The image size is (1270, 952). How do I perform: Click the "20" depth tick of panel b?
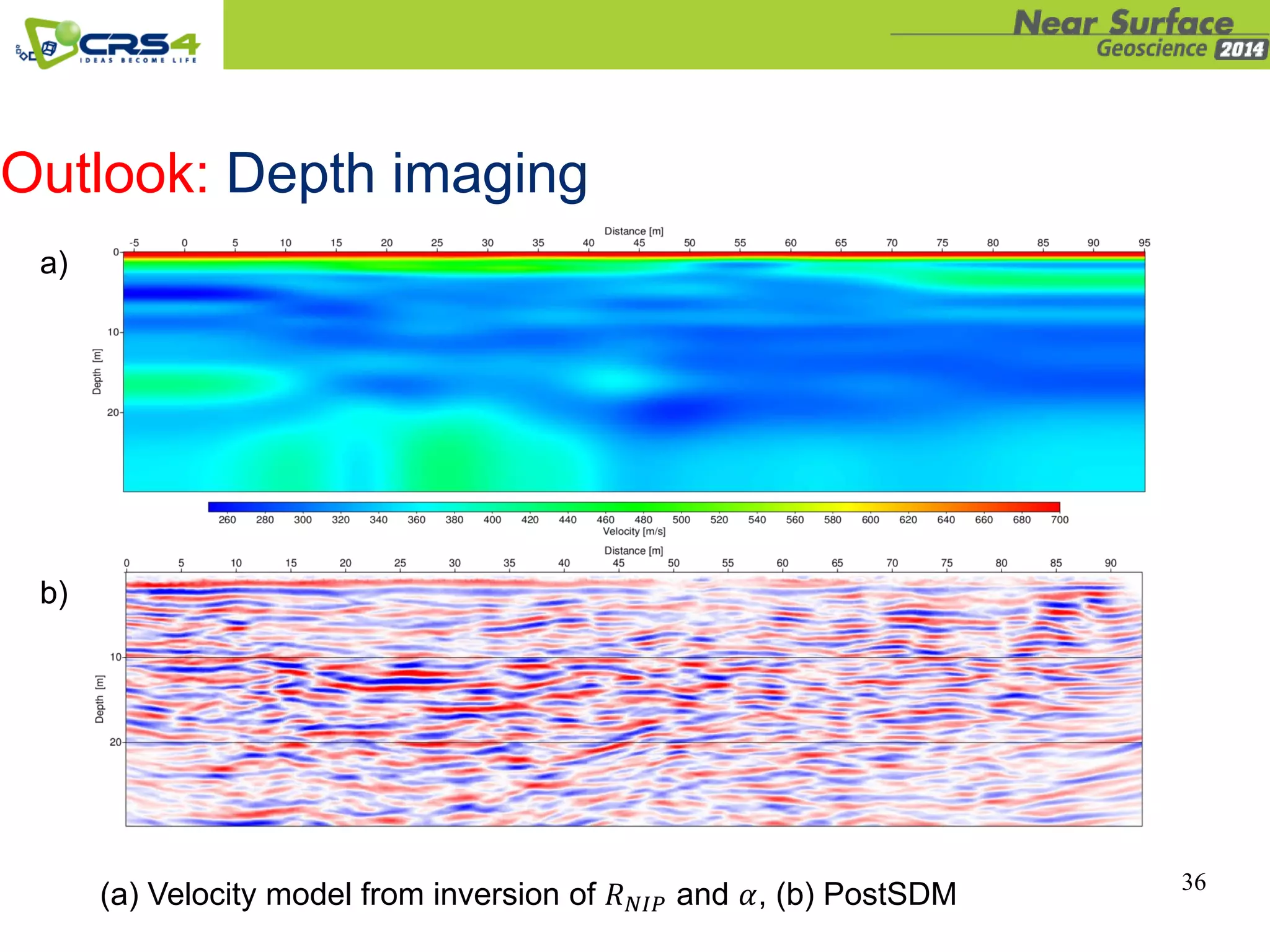pos(115,742)
